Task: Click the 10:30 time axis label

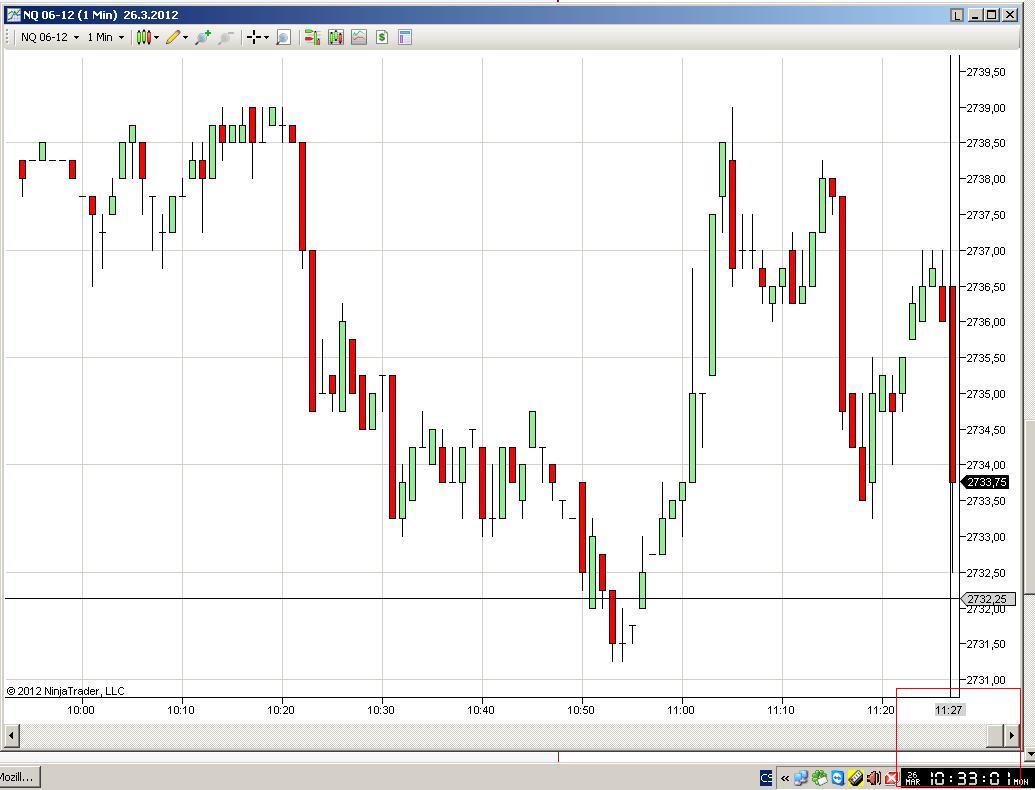Action: [x=381, y=710]
